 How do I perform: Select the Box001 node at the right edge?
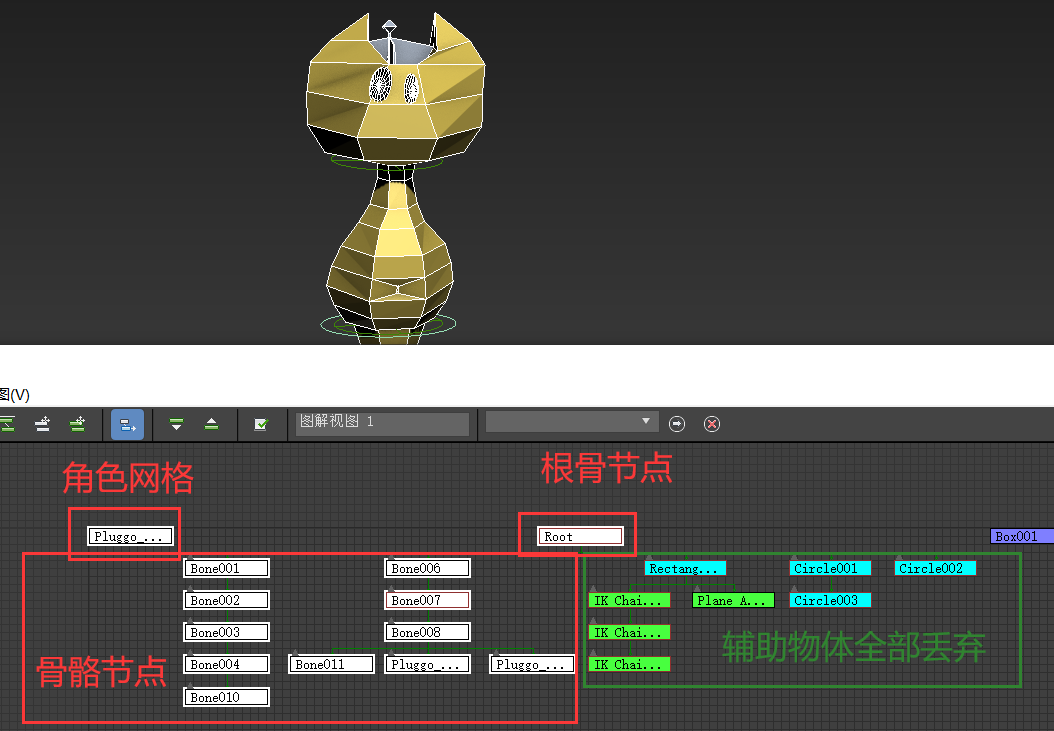pos(1020,536)
